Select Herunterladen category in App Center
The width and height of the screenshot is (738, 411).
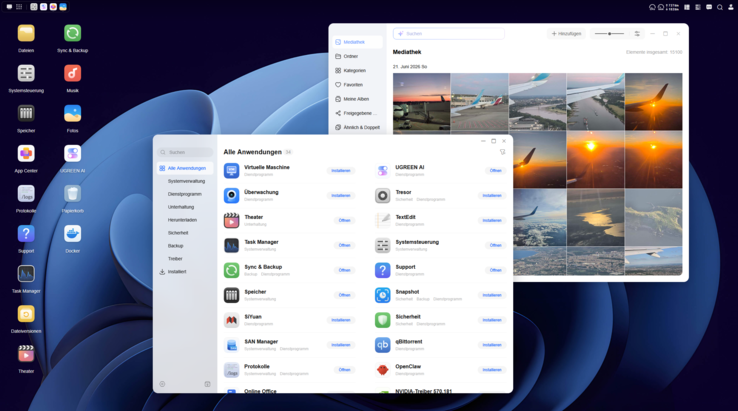pyautogui.click(x=182, y=220)
